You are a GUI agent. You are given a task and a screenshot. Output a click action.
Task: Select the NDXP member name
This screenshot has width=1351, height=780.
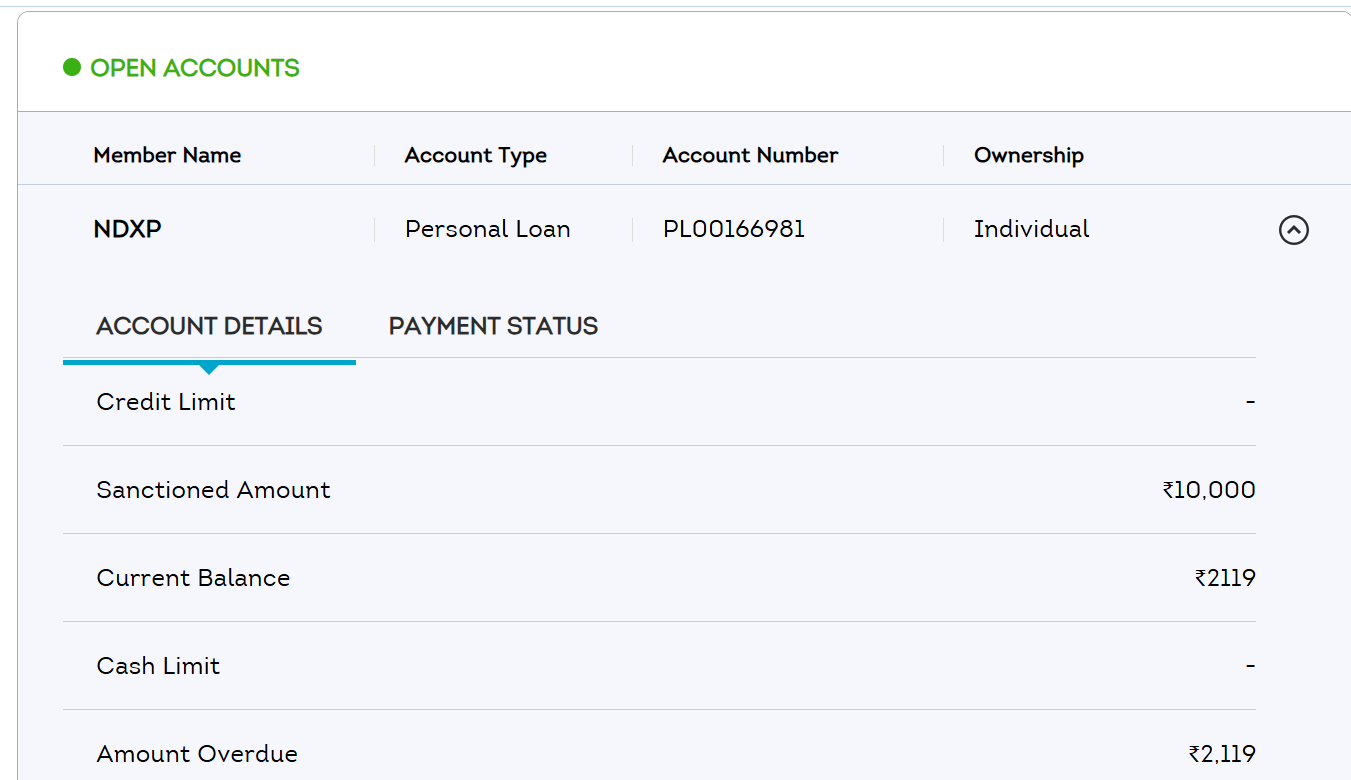click(x=127, y=230)
